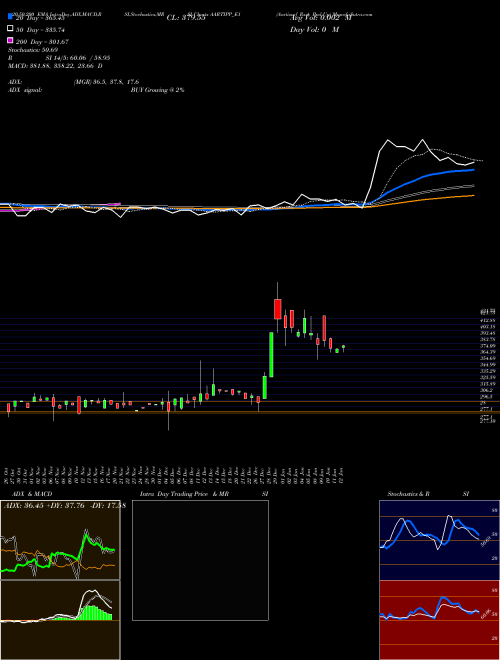Click the ADX +DY -DY values readout
The width and height of the screenshot is (500, 660).
tap(64, 506)
